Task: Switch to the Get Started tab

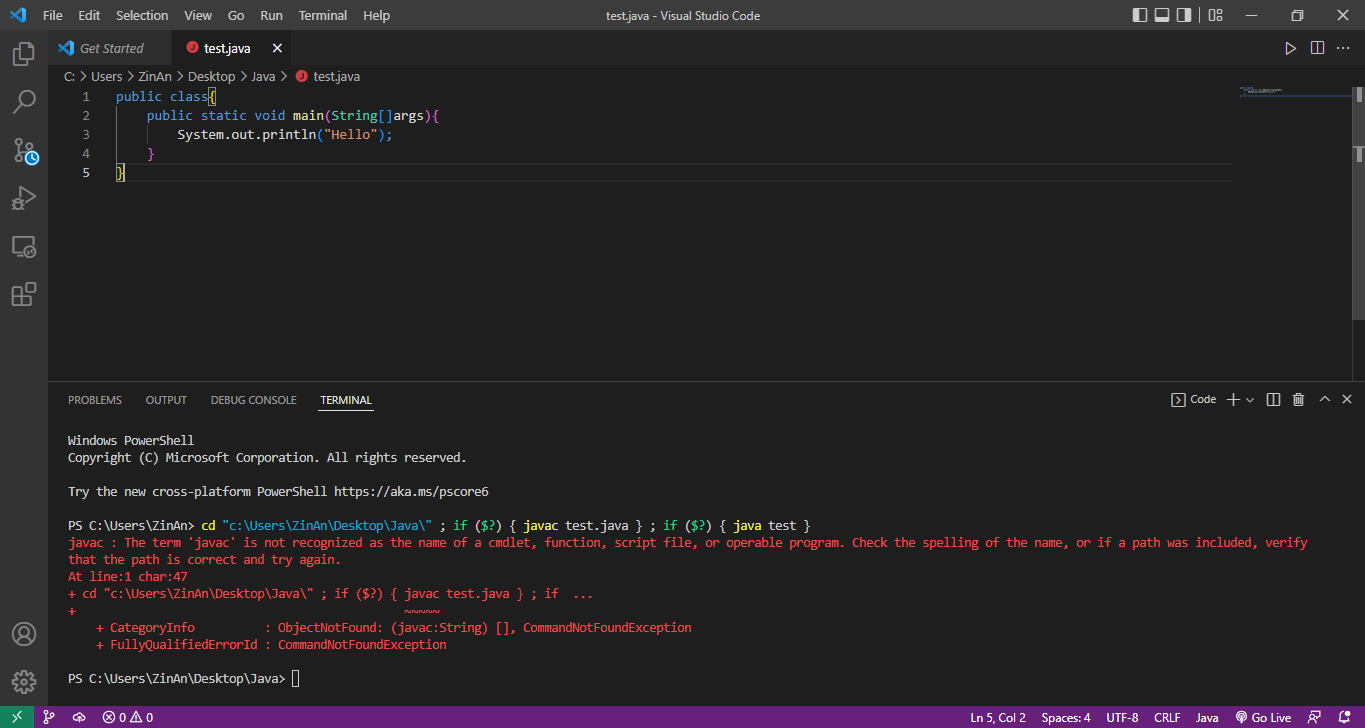Action: point(110,48)
